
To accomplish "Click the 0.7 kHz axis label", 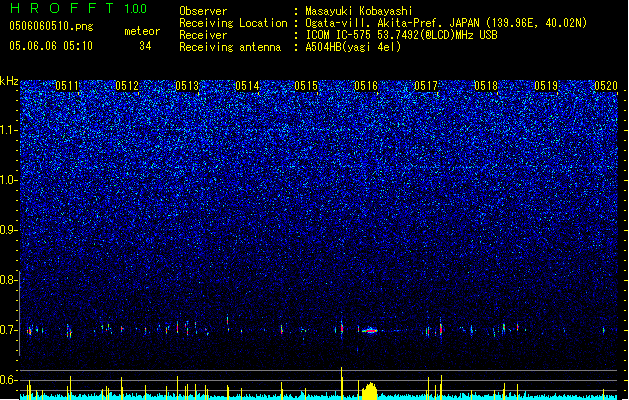I will pos(9,330).
